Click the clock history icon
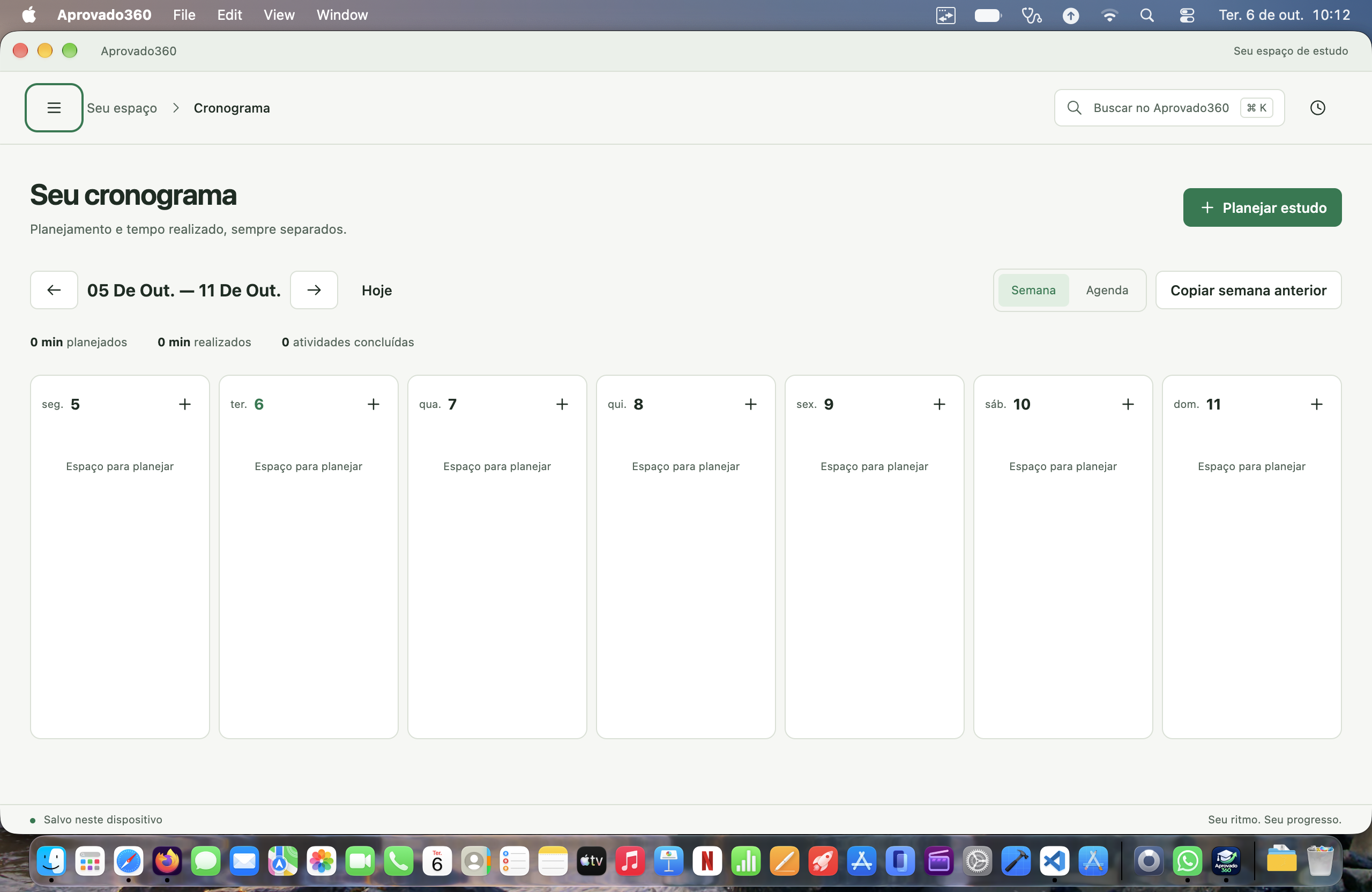This screenshot has width=1372, height=892. coord(1317,108)
